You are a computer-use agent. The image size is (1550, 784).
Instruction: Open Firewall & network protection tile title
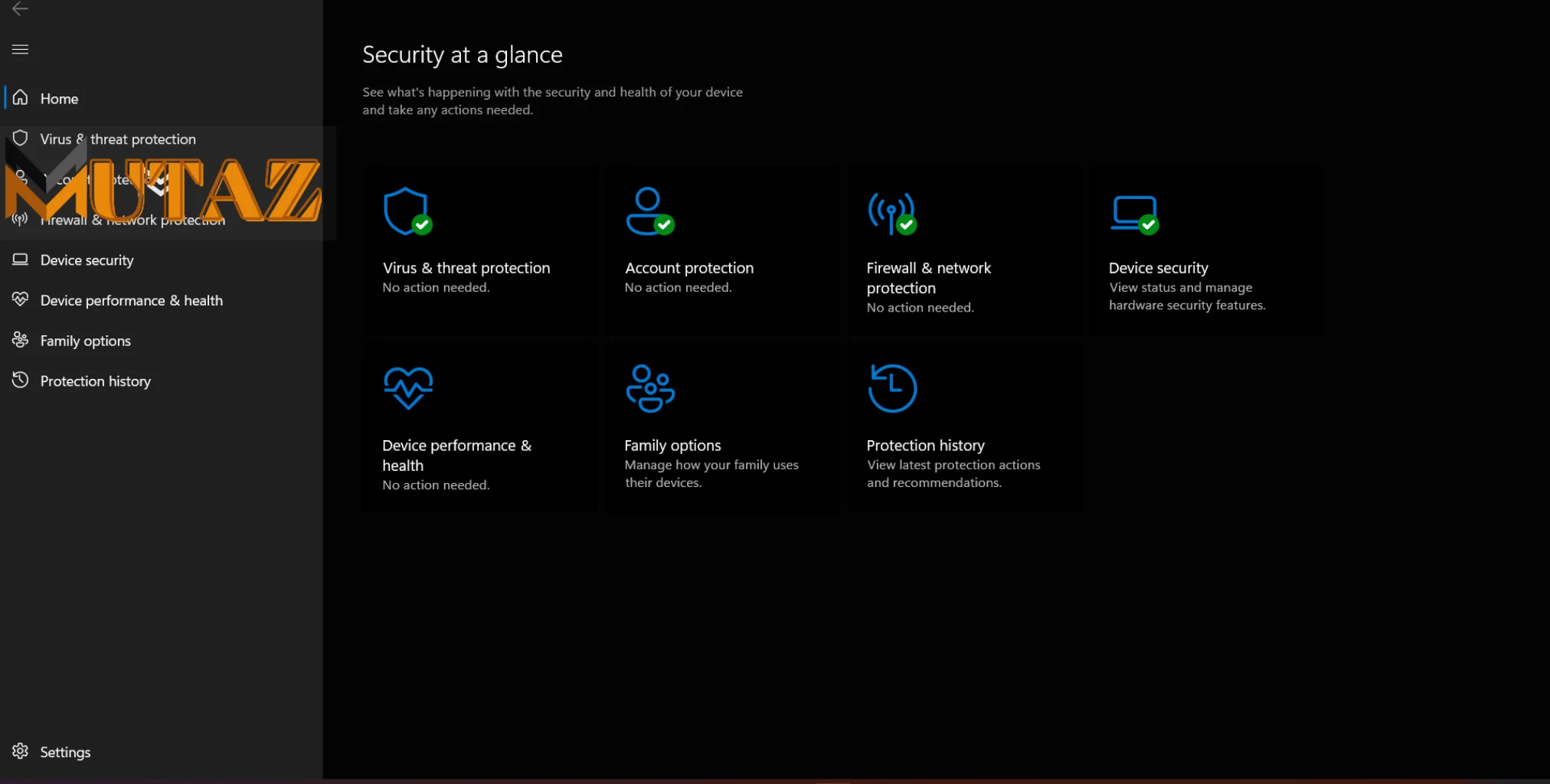929,278
